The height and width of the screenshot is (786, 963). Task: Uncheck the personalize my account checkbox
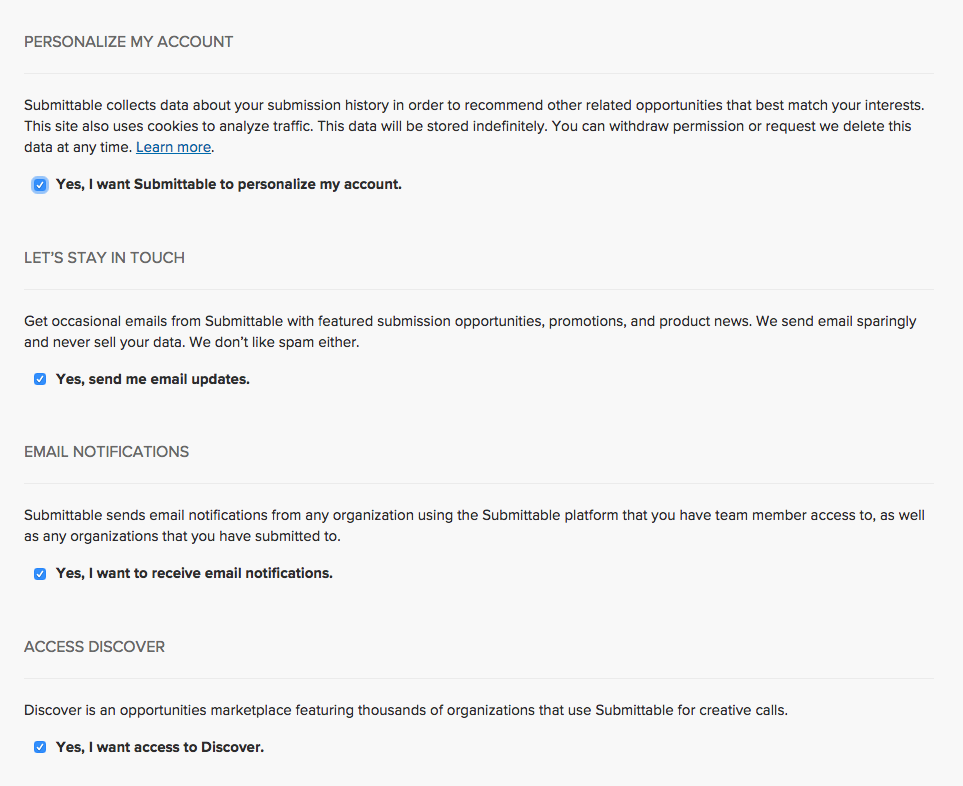point(40,185)
